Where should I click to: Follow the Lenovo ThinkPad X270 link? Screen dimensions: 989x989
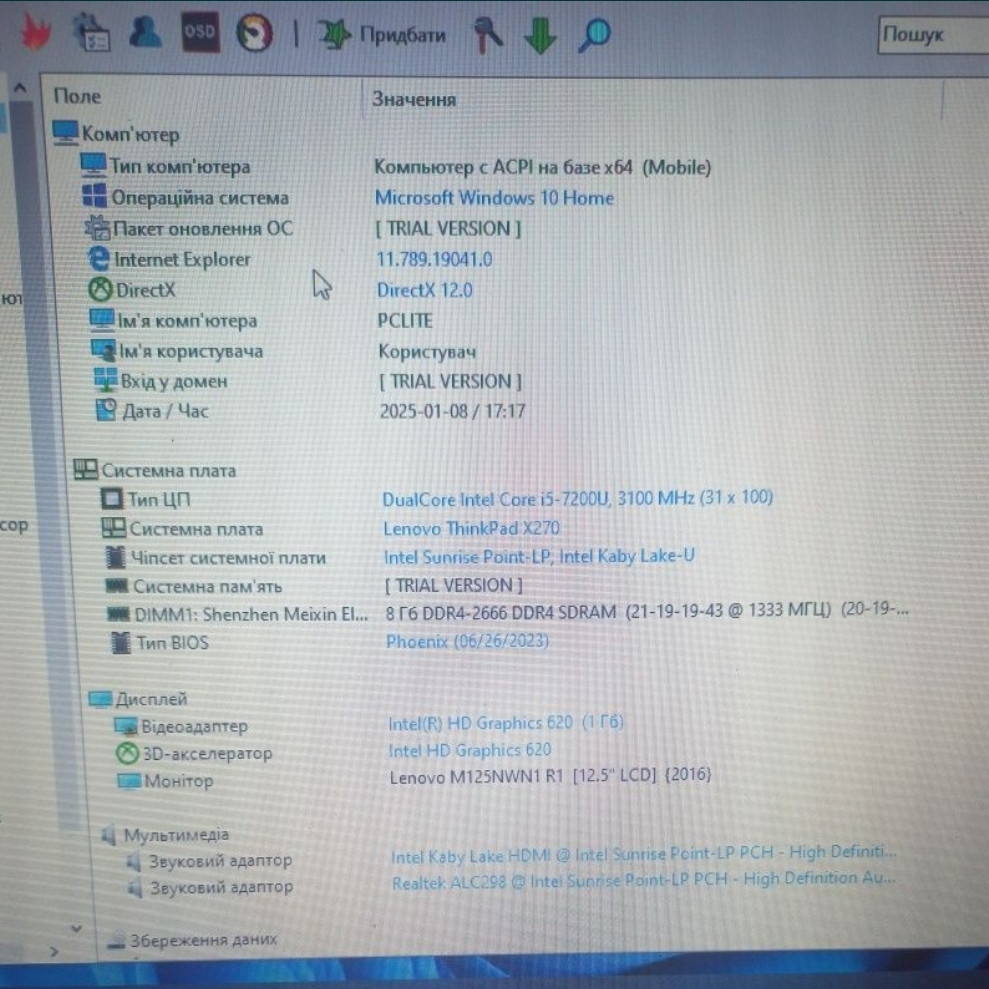471,528
